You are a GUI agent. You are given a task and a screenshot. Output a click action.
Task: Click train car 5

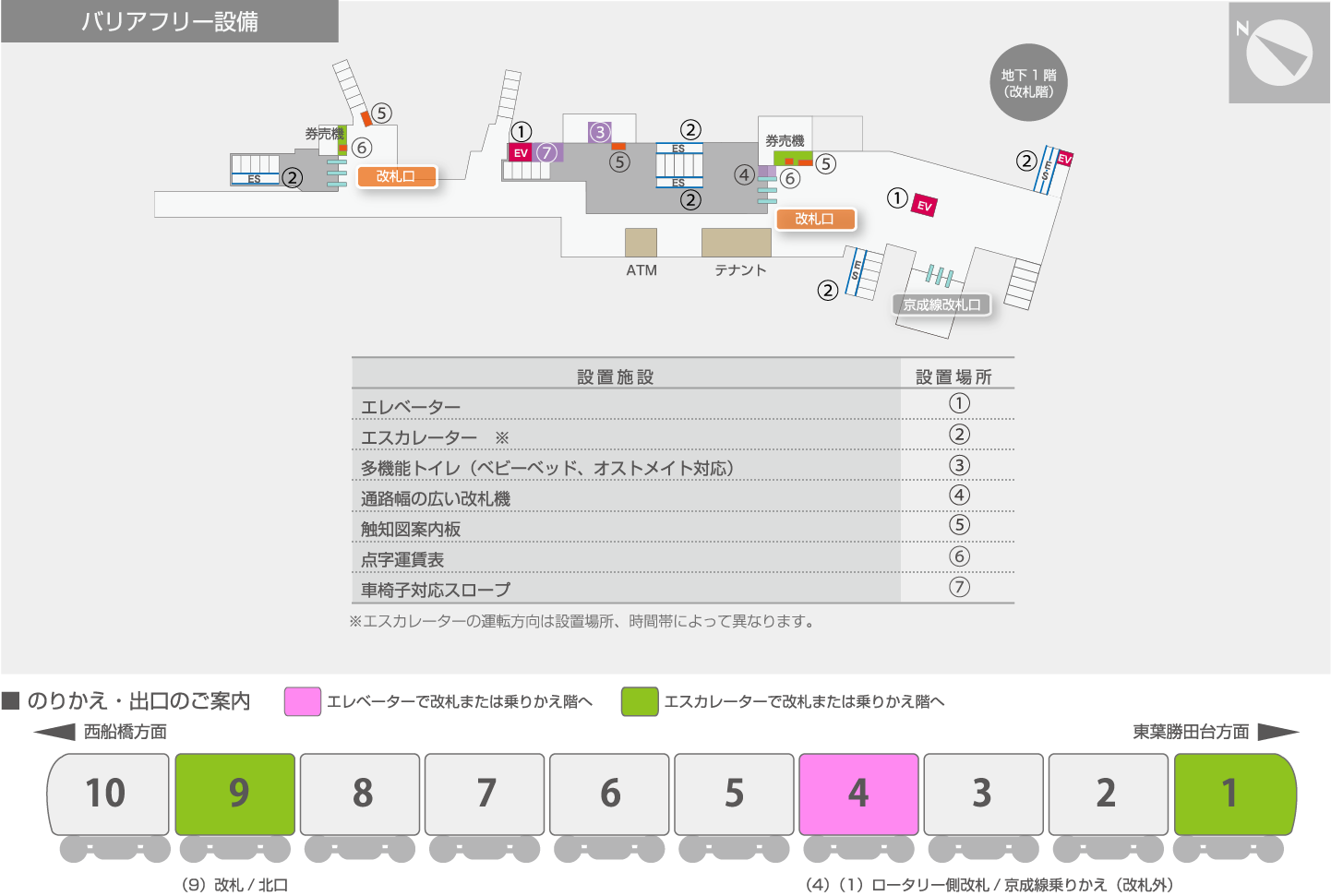734,794
